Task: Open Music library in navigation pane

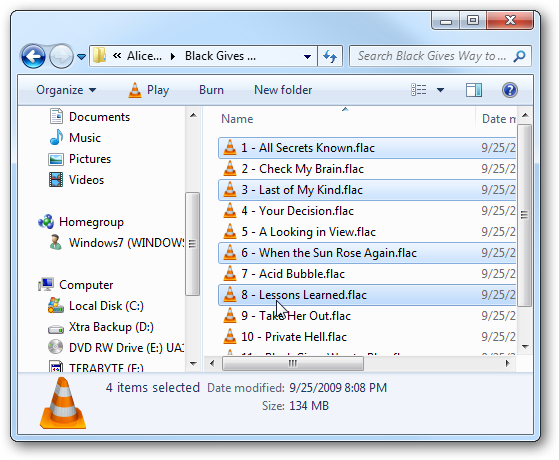Action: tap(75, 138)
